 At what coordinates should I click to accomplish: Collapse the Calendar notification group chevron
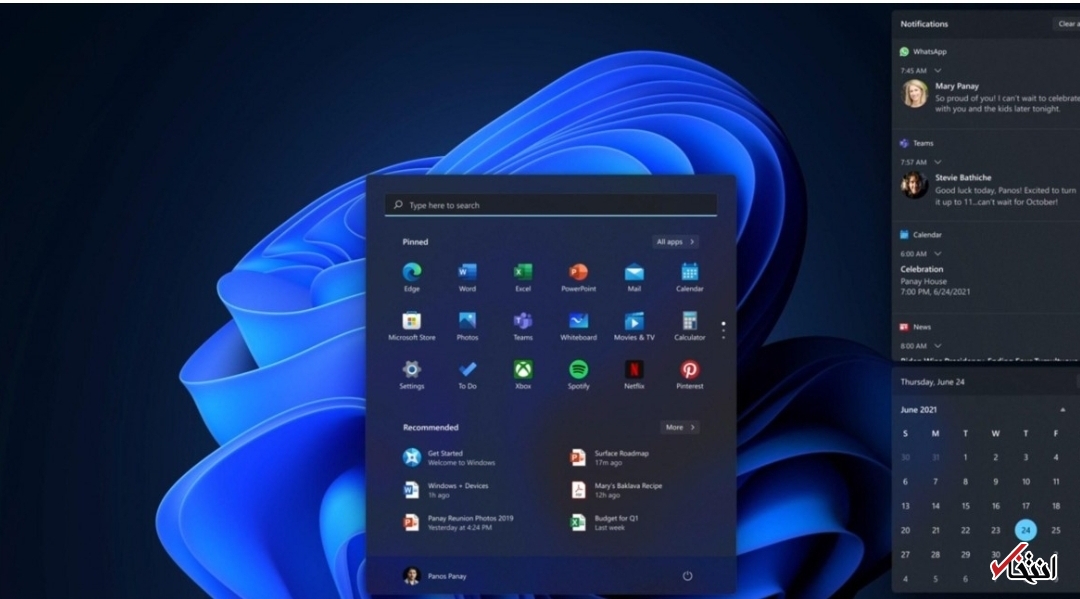tap(938, 254)
